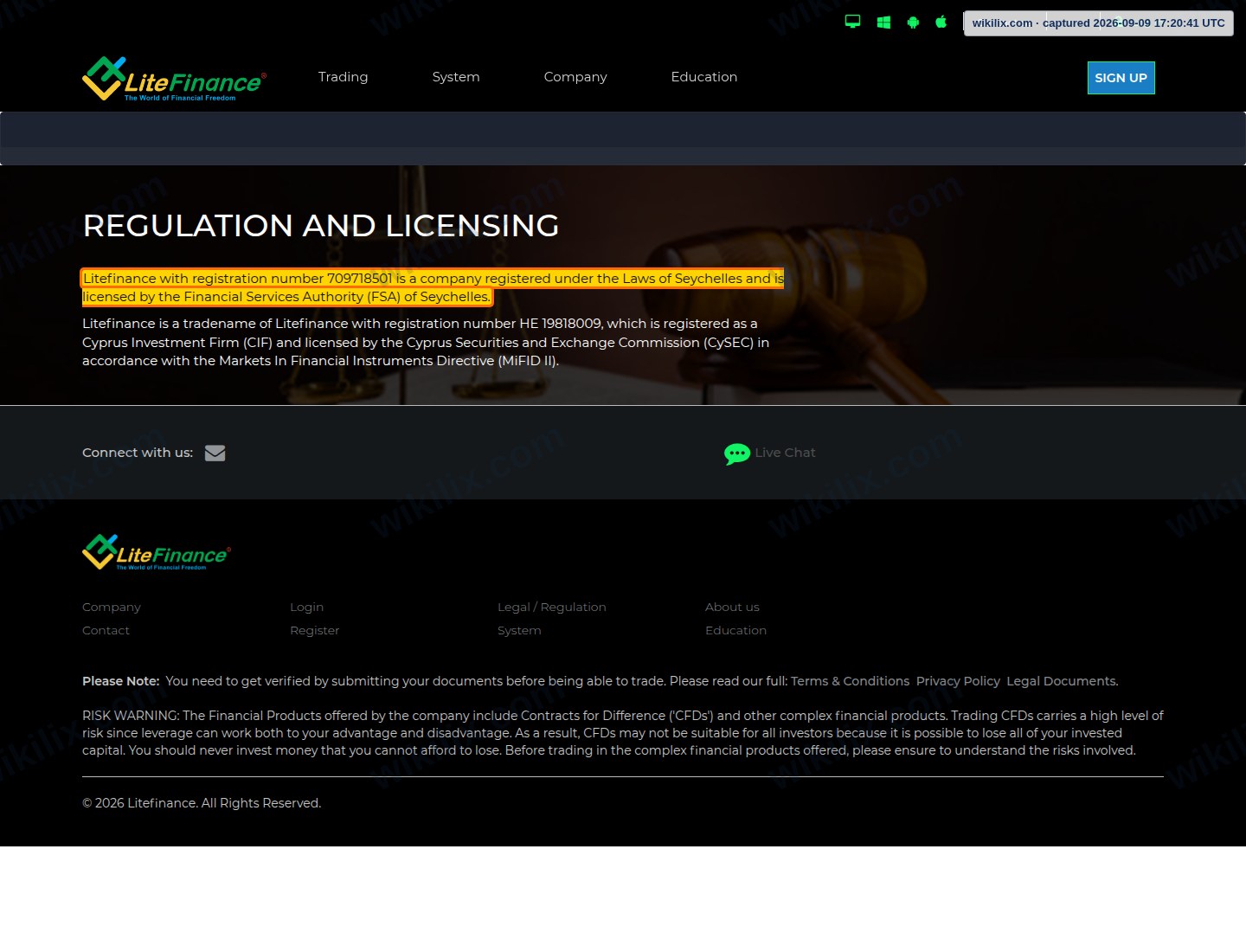Click the desktop platform monitor icon
1246x952 pixels.
852,22
